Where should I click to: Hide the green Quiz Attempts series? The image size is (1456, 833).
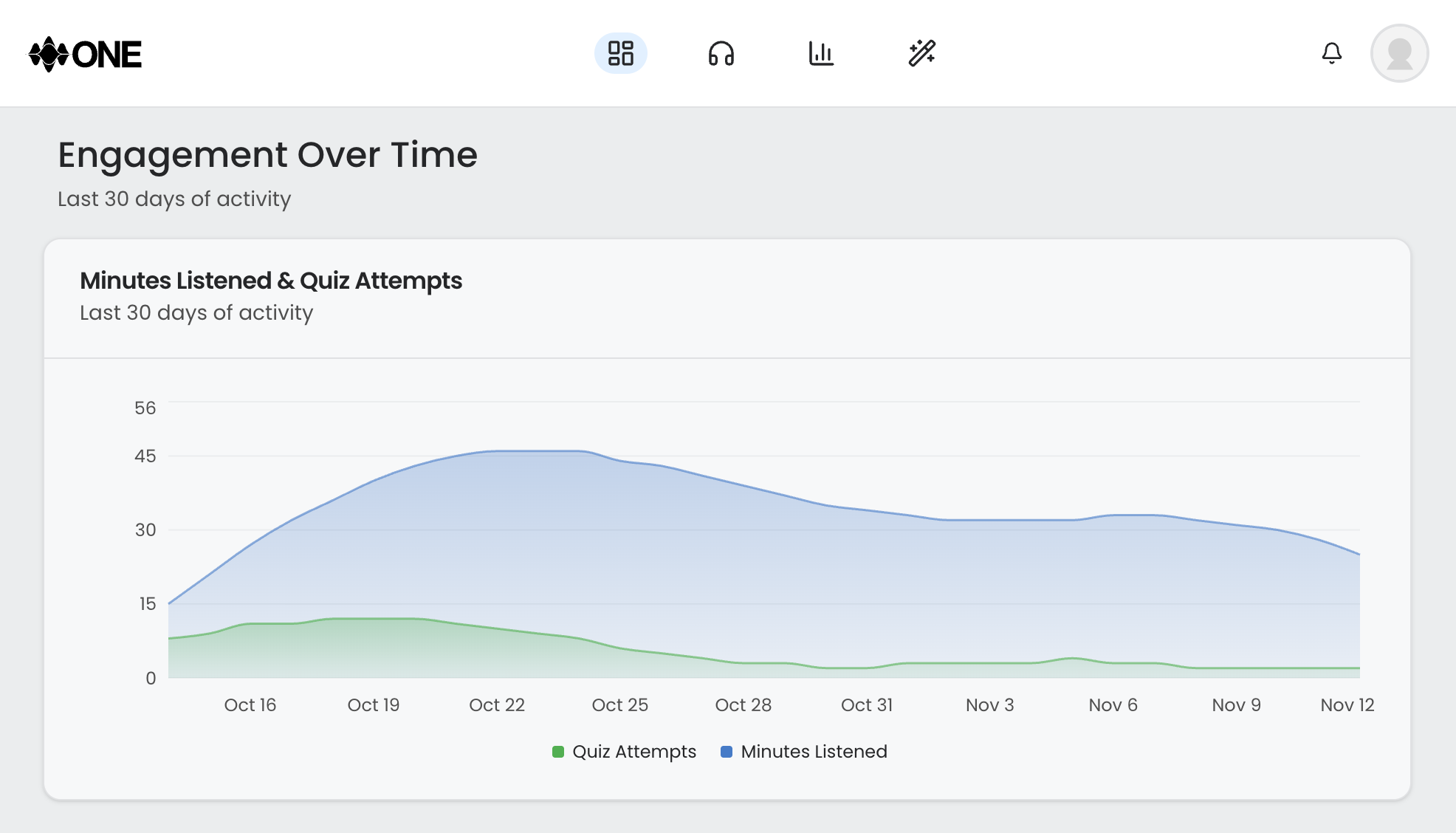[x=624, y=752]
